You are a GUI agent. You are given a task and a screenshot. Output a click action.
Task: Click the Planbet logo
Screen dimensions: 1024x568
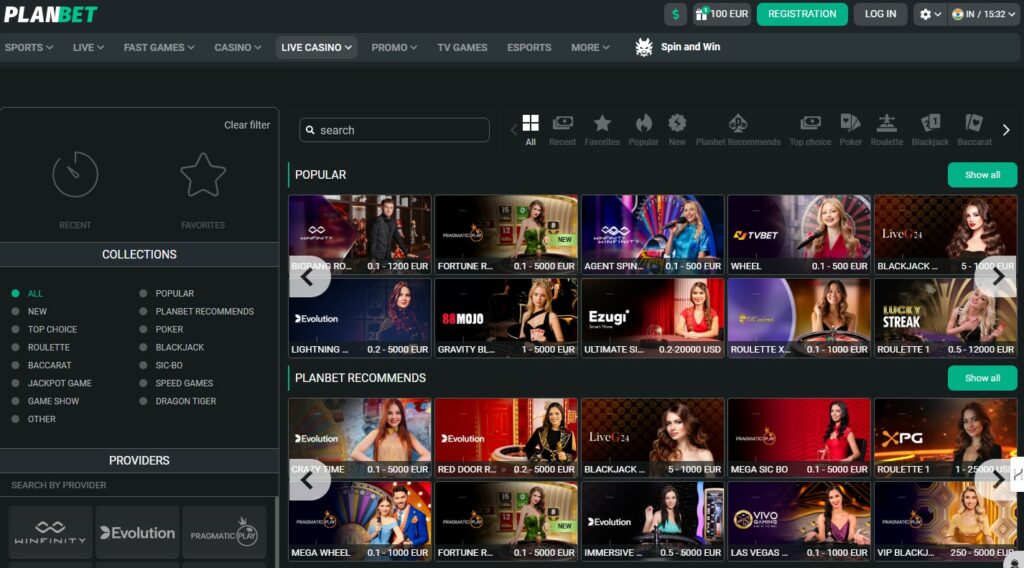click(51, 14)
